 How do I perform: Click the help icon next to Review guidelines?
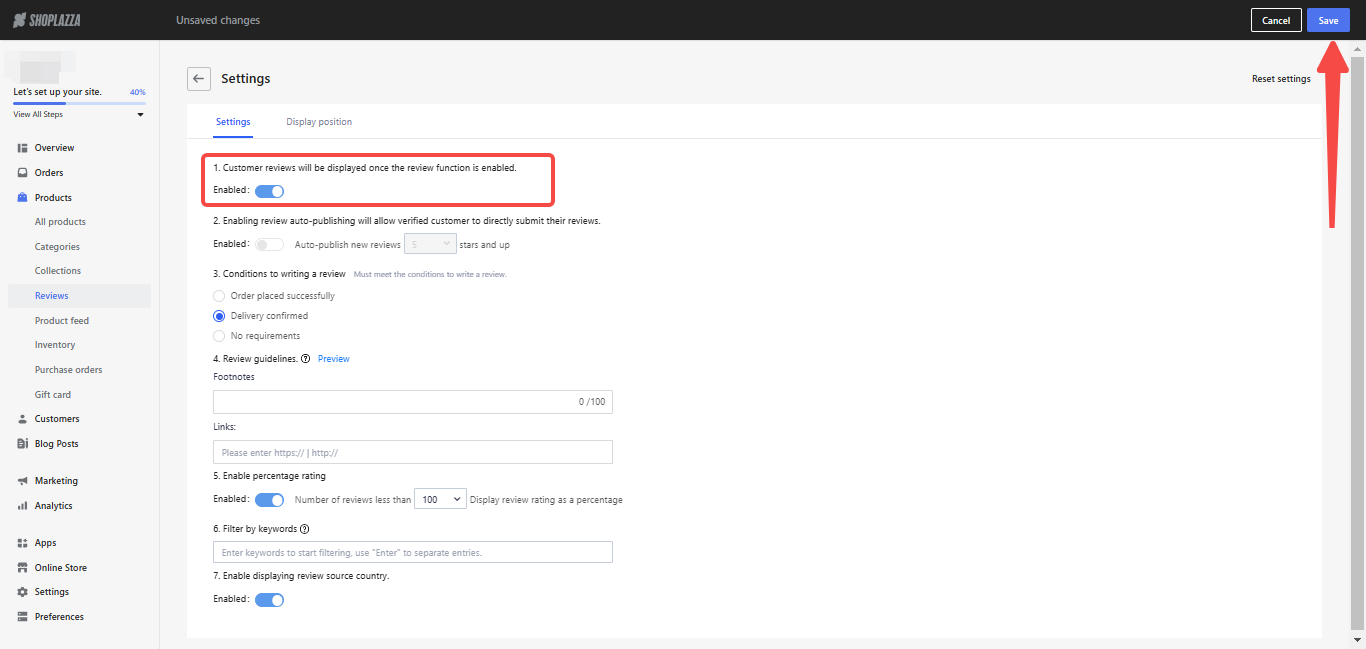[305, 359]
